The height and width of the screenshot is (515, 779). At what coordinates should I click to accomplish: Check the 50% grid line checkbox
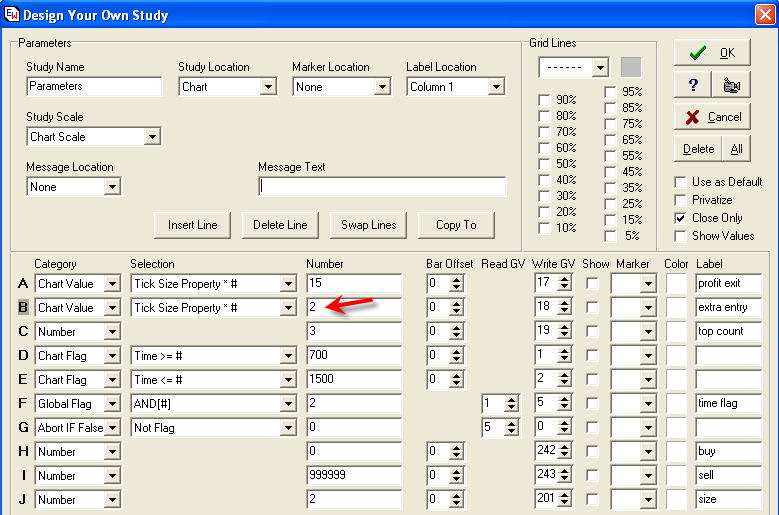click(544, 164)
